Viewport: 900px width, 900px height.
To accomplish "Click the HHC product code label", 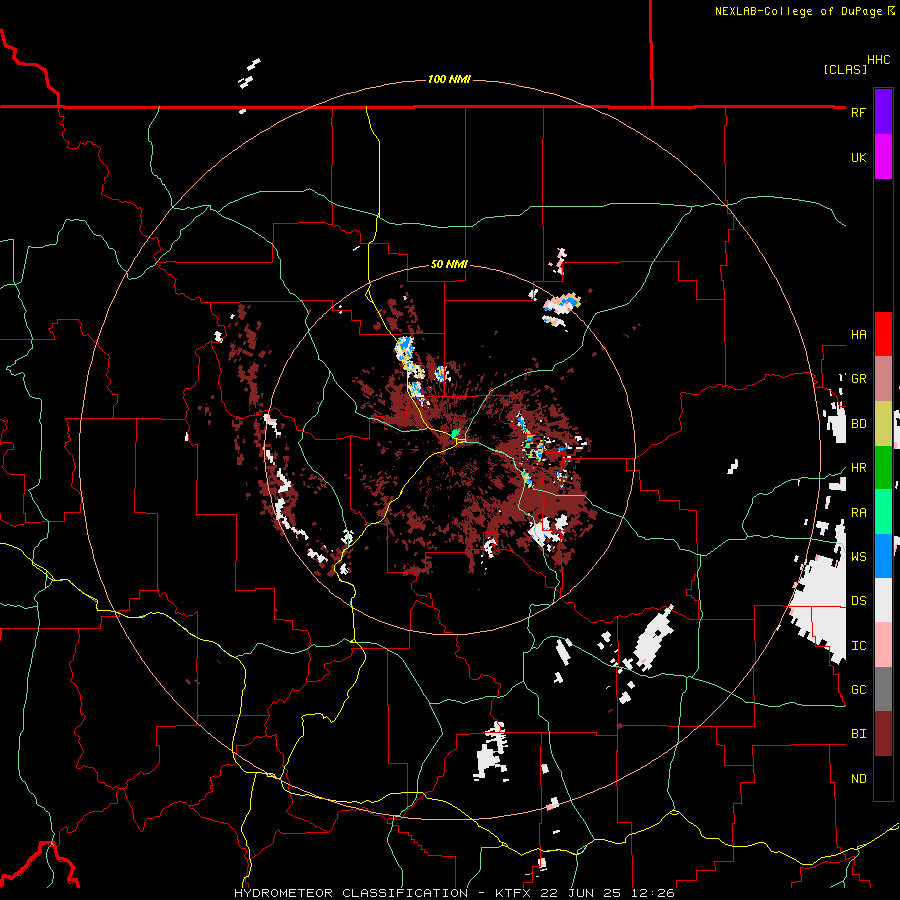I will click(878, 60).
